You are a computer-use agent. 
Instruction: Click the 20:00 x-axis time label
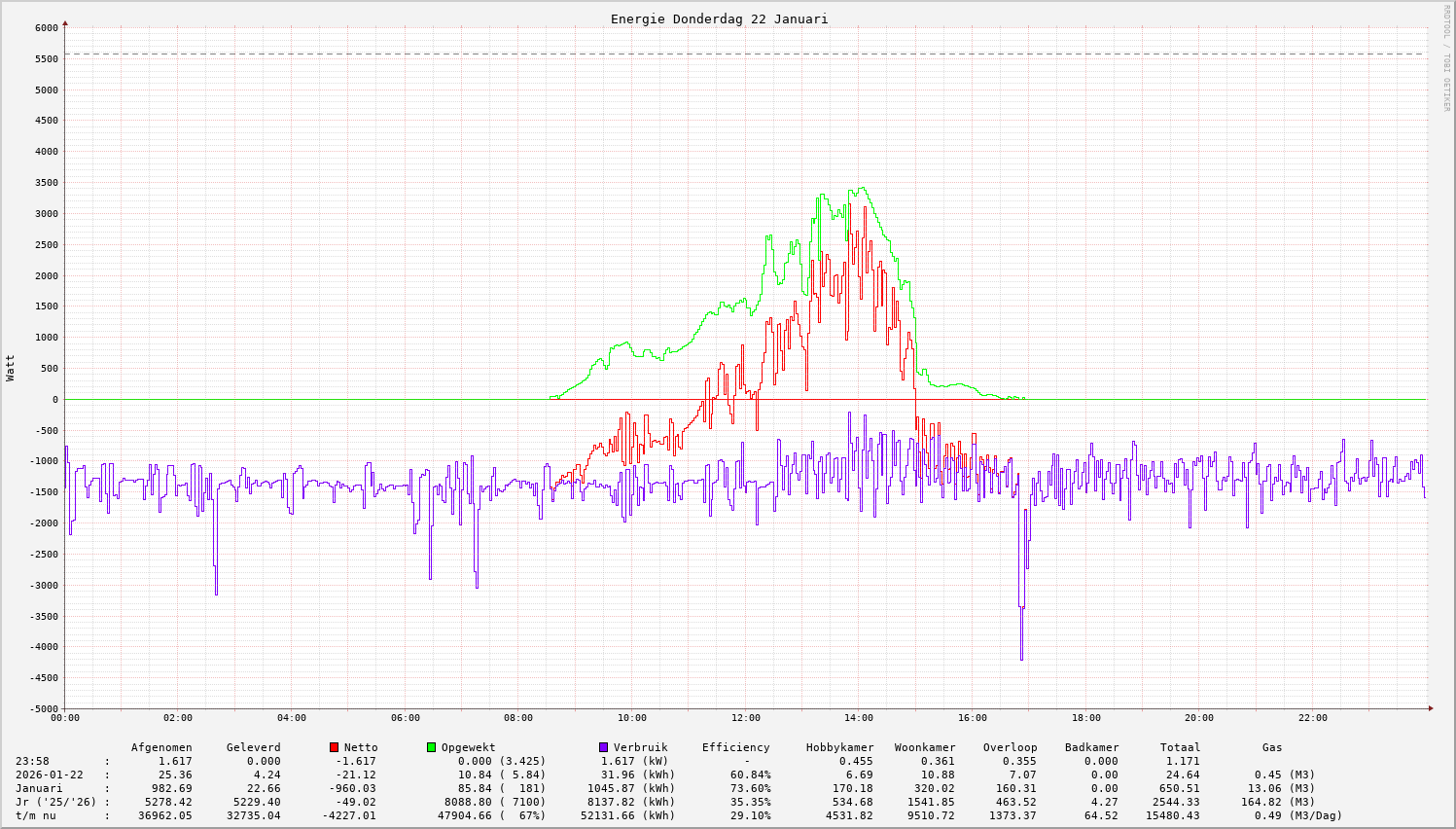[x=1199, y=718]
